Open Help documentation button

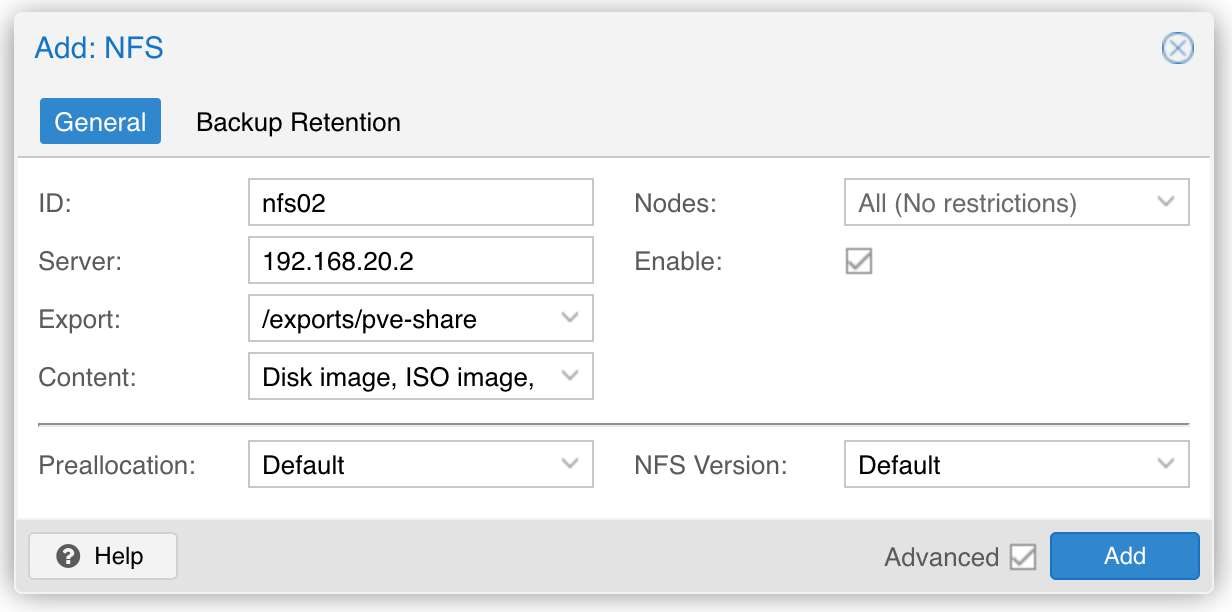pyautogui.click(x=103, y=556)
